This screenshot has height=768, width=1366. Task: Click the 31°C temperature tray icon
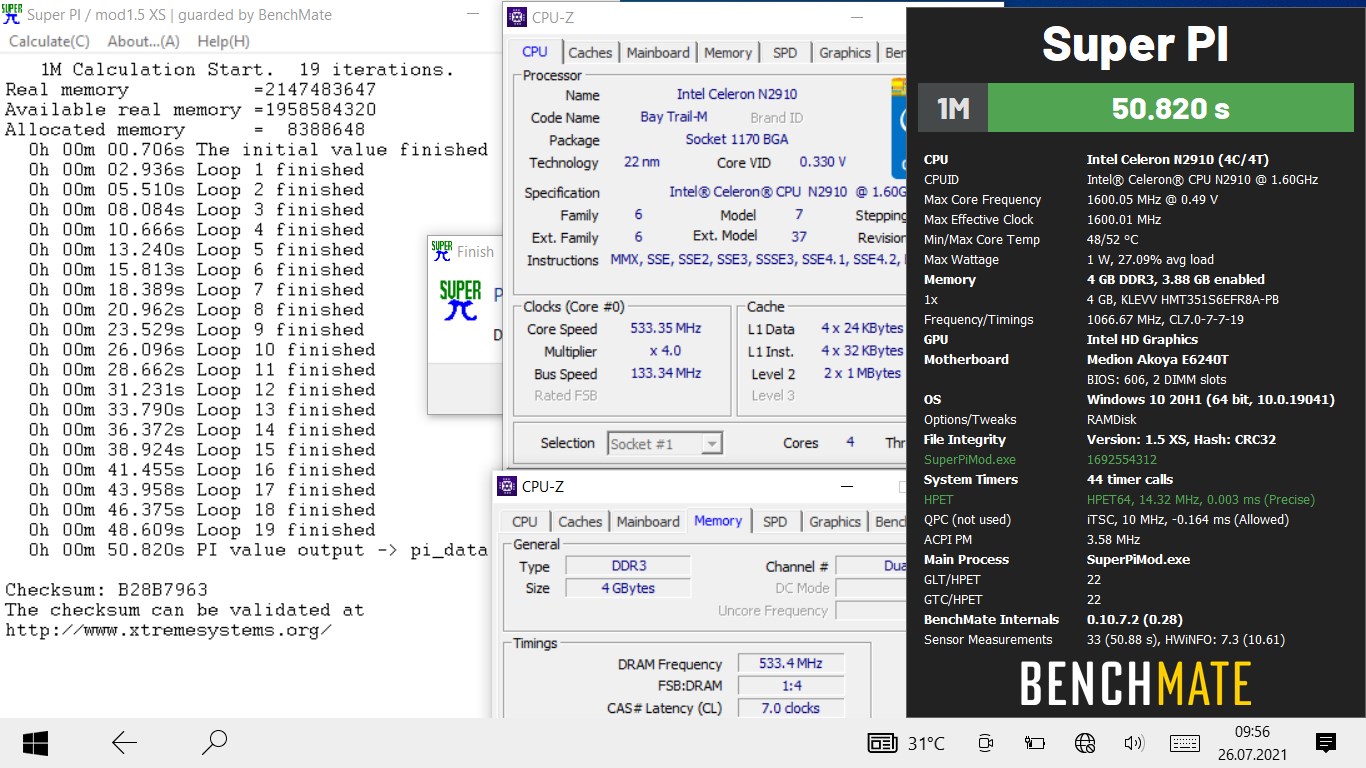(x=907, y=743)
